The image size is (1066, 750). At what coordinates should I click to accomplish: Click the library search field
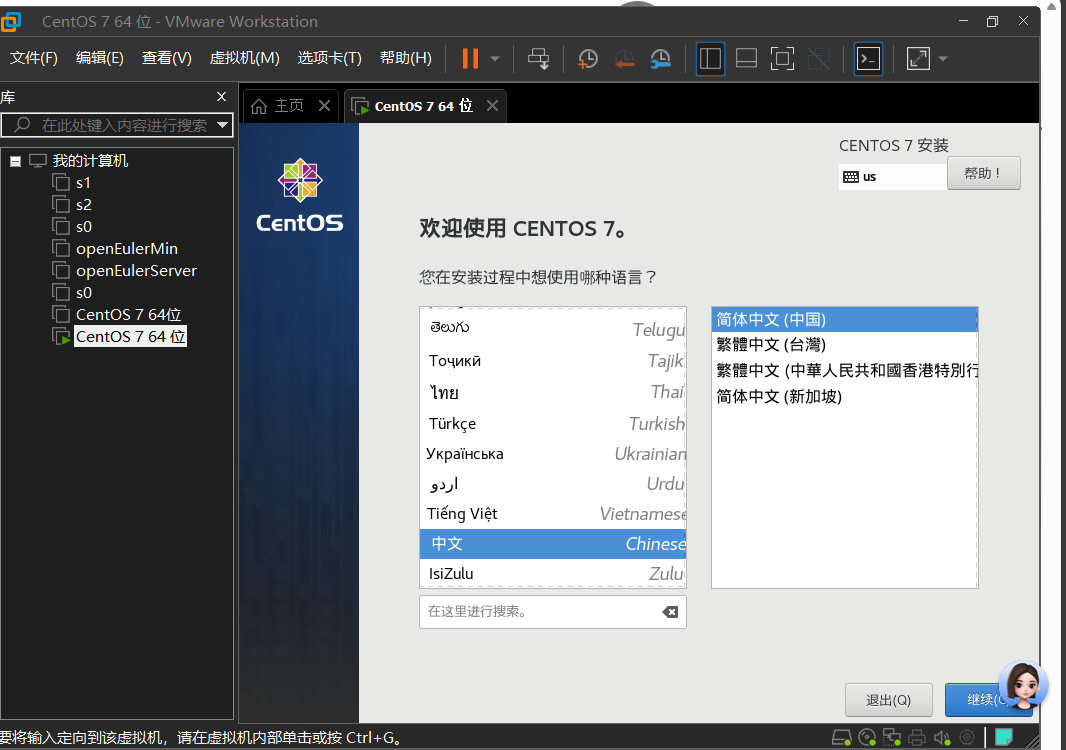117,125
